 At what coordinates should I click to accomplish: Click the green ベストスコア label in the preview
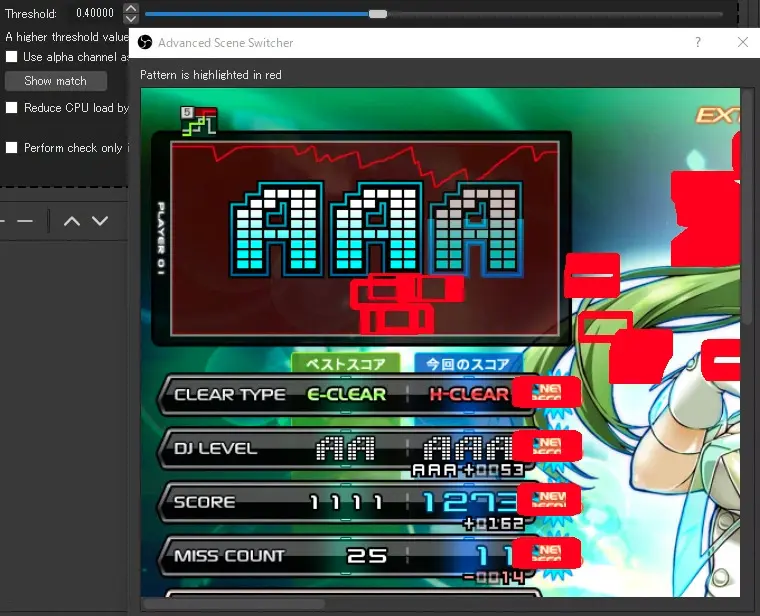point(345,364)
